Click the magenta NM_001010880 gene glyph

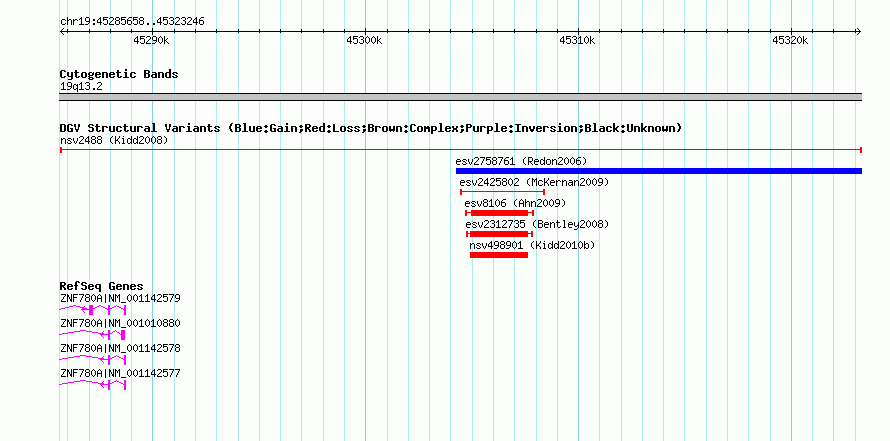[x=93, y=335]
